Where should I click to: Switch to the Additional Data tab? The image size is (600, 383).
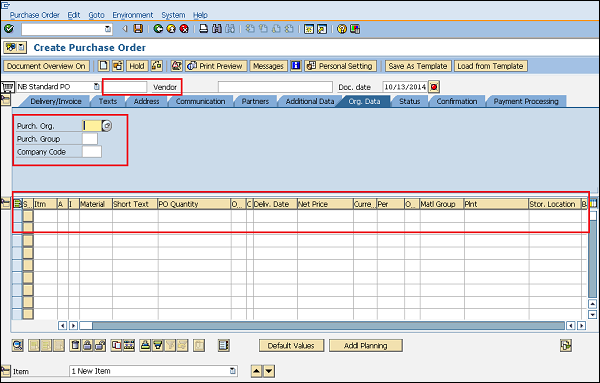pos(310,101)
